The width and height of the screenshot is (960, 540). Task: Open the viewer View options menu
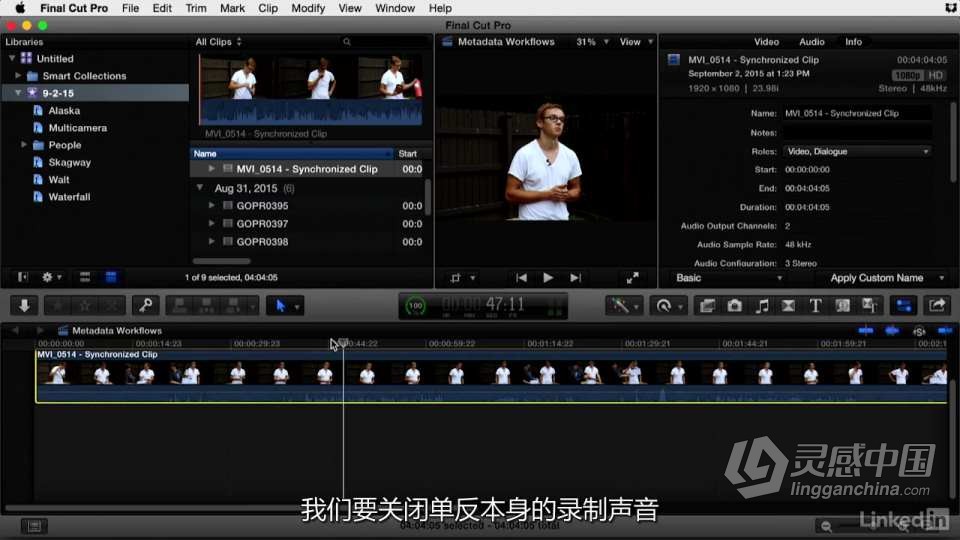636,42
